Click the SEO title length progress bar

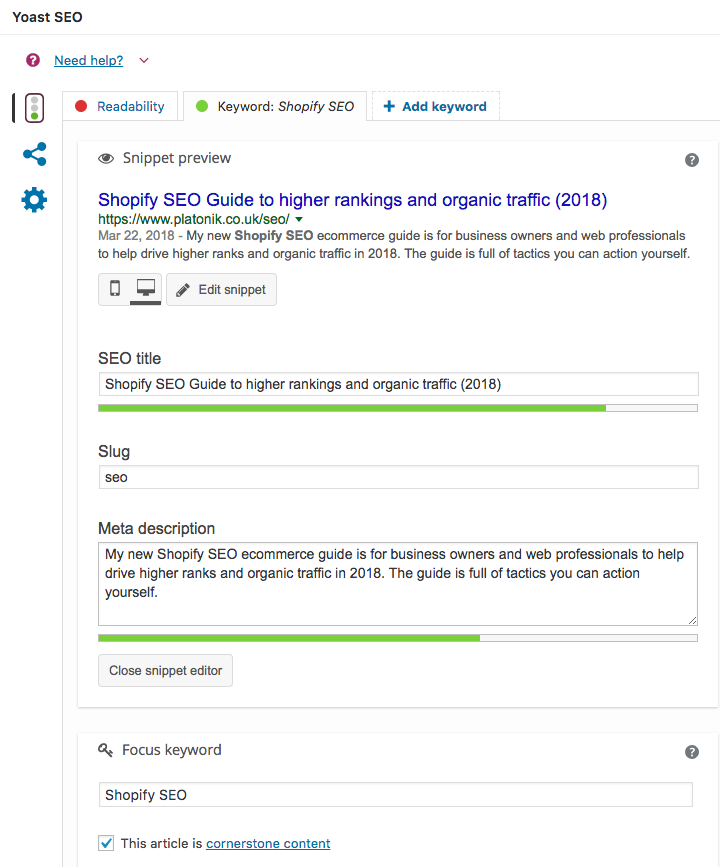point(397,408)
